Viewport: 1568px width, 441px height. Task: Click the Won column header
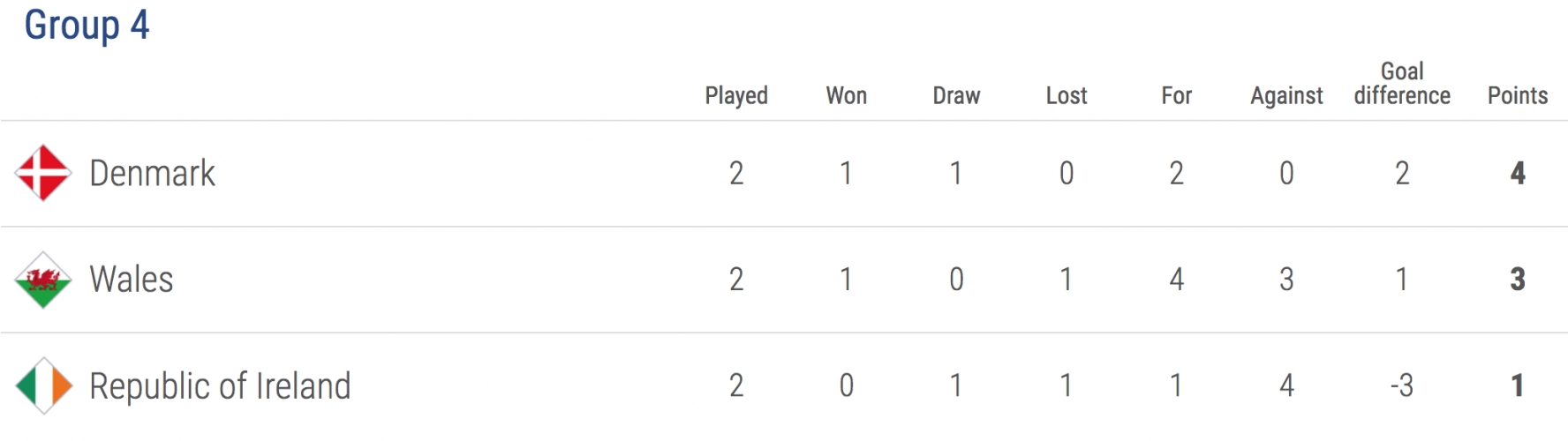pyautogui.click(x=846, y=95)
